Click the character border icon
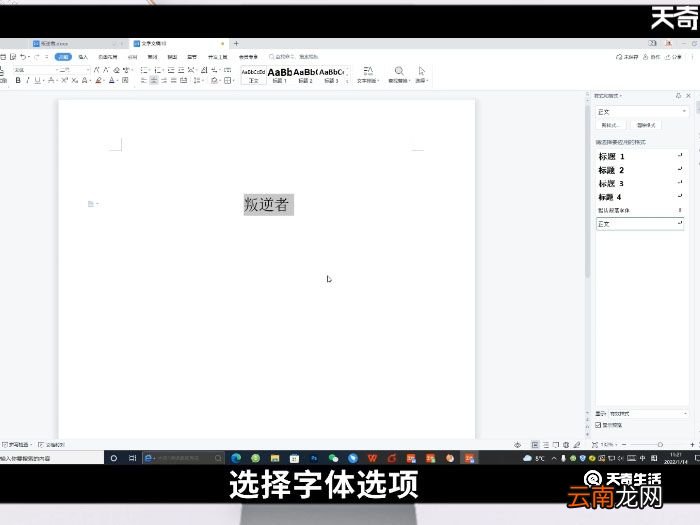The width and height of the screenshot is (700, 525). coord(125,80)
